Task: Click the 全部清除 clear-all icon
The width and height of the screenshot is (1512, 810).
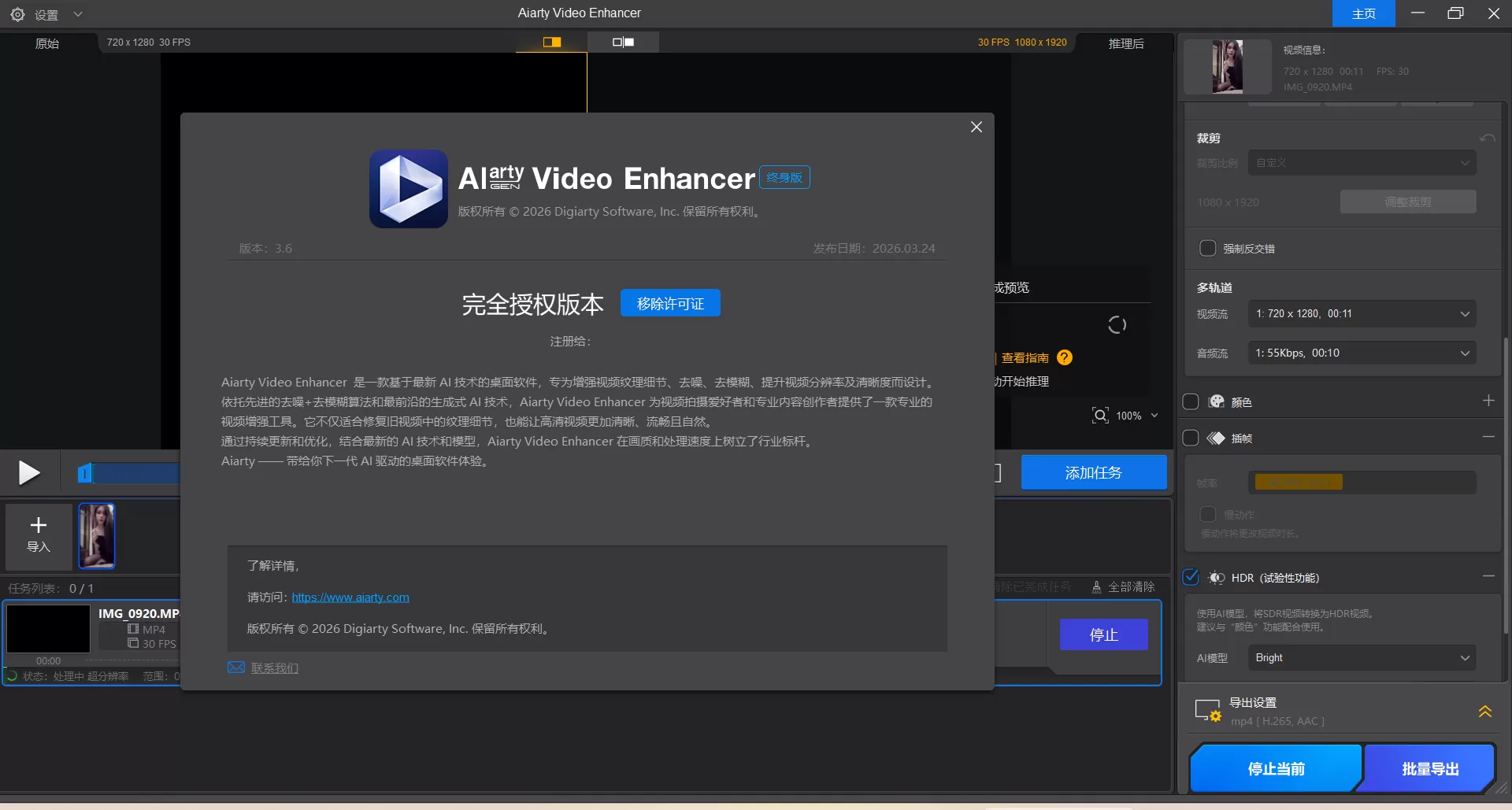Action: click(1096, 586)
